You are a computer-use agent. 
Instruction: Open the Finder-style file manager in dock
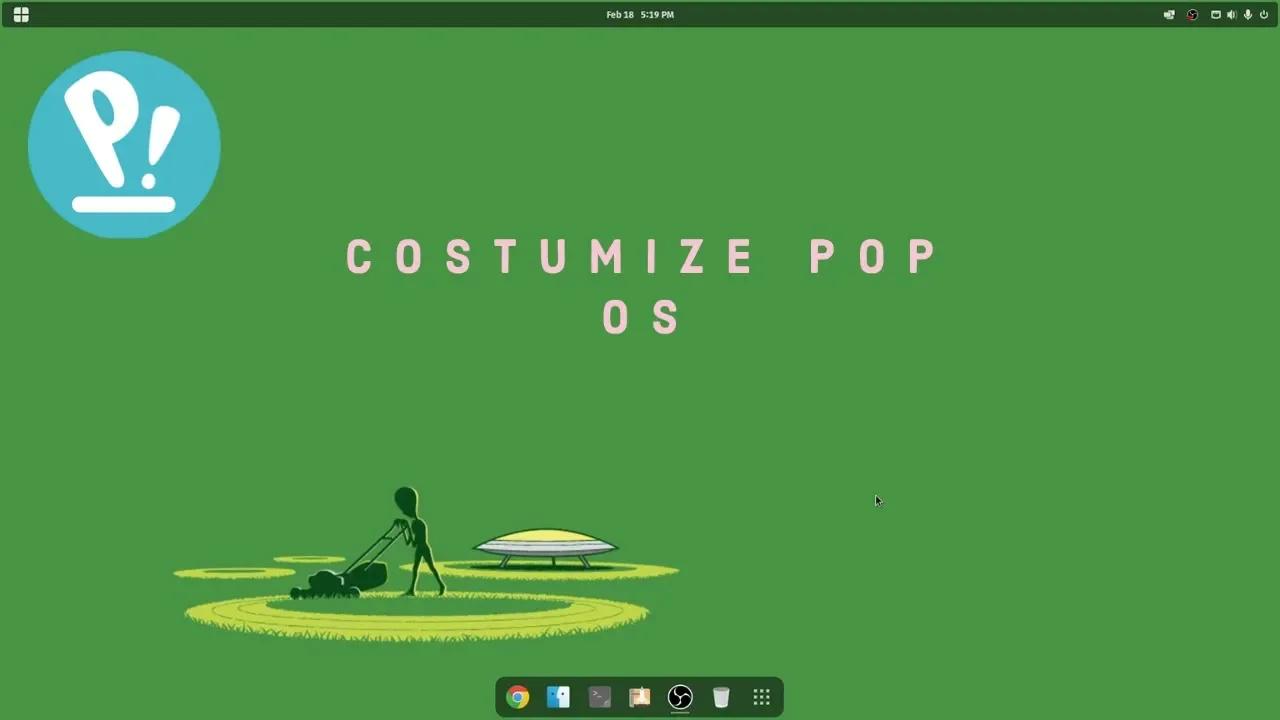click(558, 697)
